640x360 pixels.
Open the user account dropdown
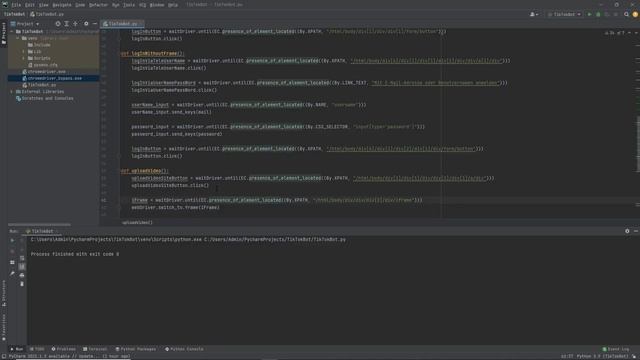coord(534,14)
